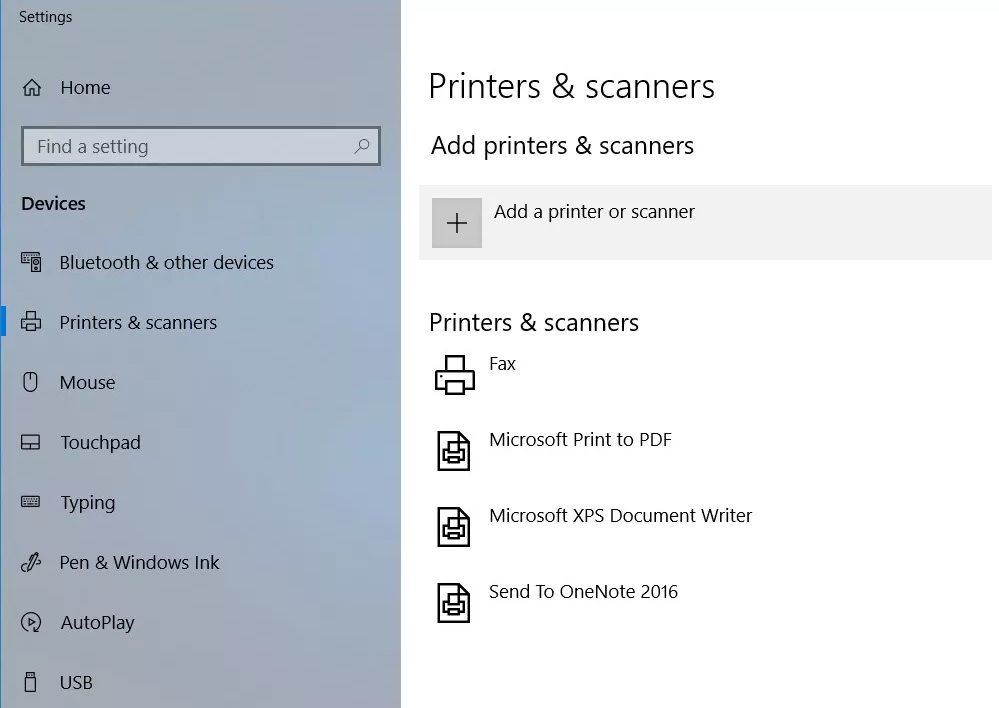Image resolution: width=999 pixels, height=708 pixels.
Task: Select the Printers & scanners sidebar icon
Action: 31,322
